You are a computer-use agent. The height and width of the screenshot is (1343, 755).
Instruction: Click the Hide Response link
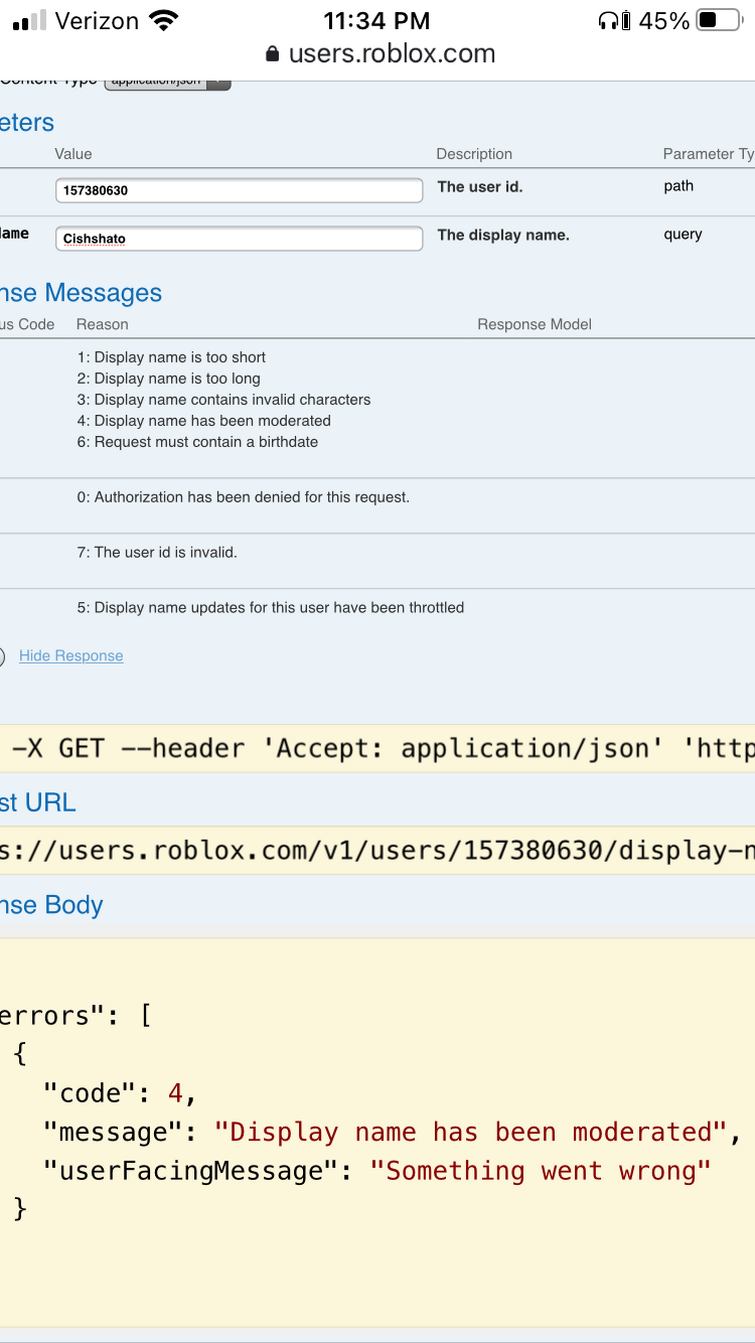point(71,656)
